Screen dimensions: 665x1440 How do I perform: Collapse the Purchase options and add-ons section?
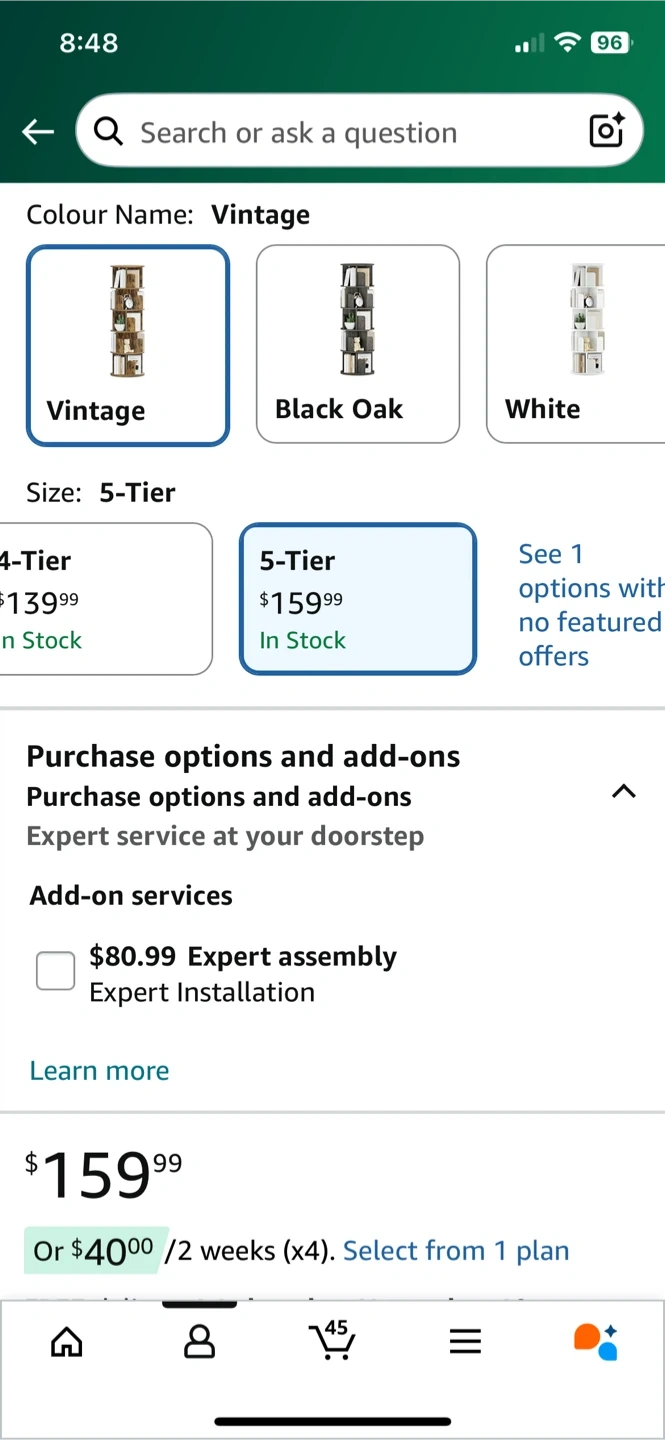[623, 791]
